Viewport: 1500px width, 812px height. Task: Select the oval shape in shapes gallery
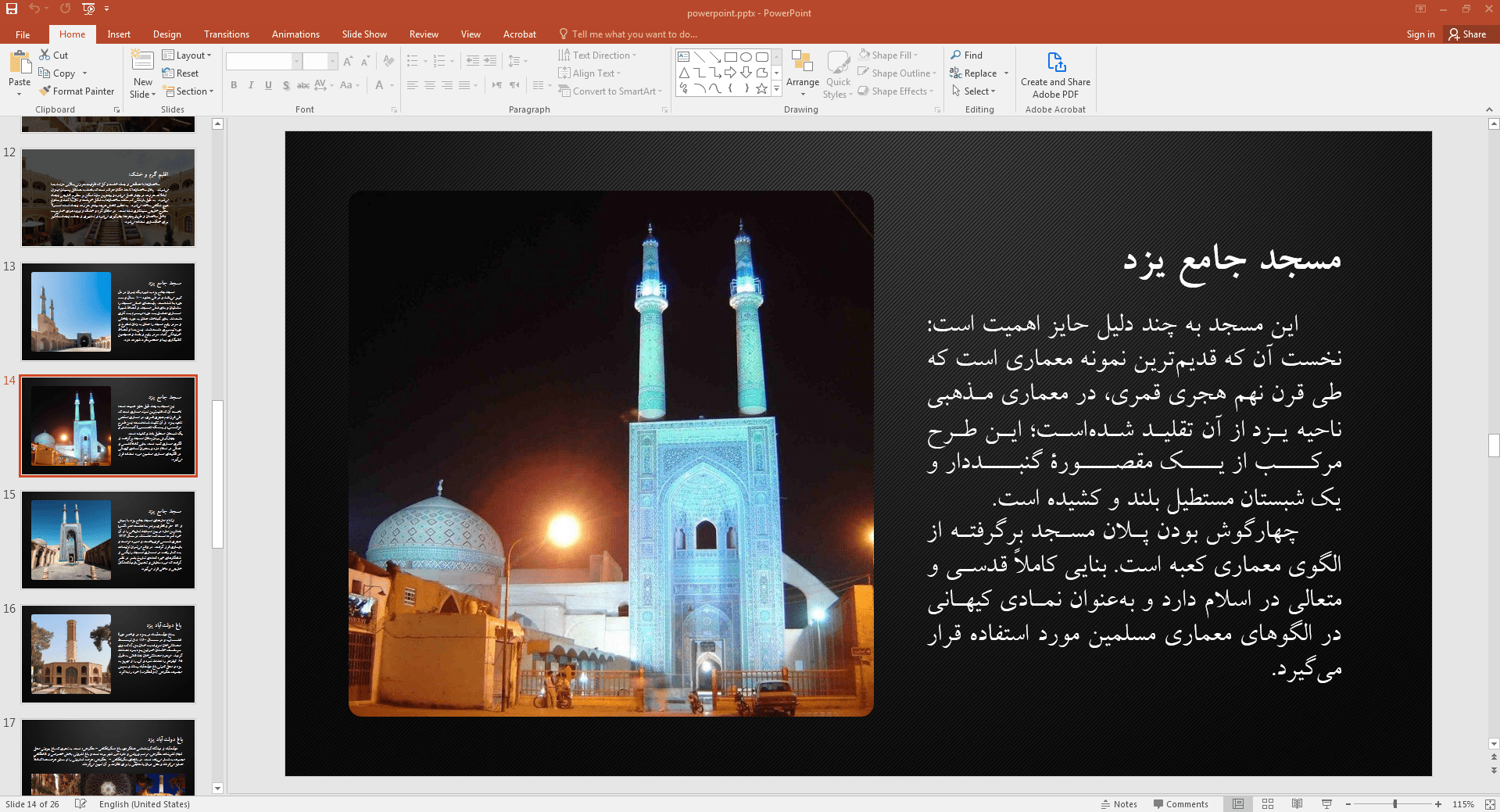click(x=746, y=57)
